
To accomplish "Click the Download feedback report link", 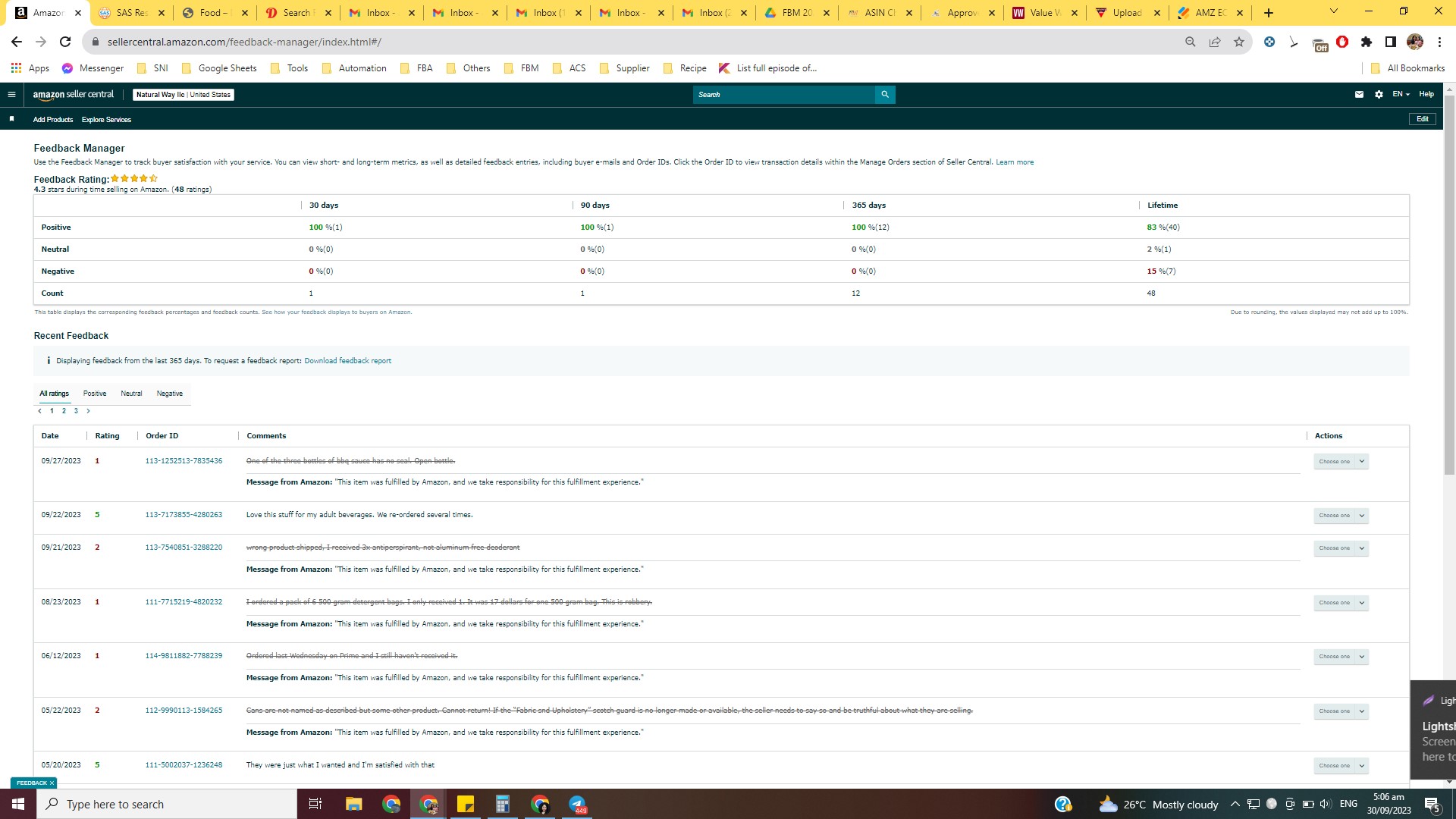I will 348,361.
